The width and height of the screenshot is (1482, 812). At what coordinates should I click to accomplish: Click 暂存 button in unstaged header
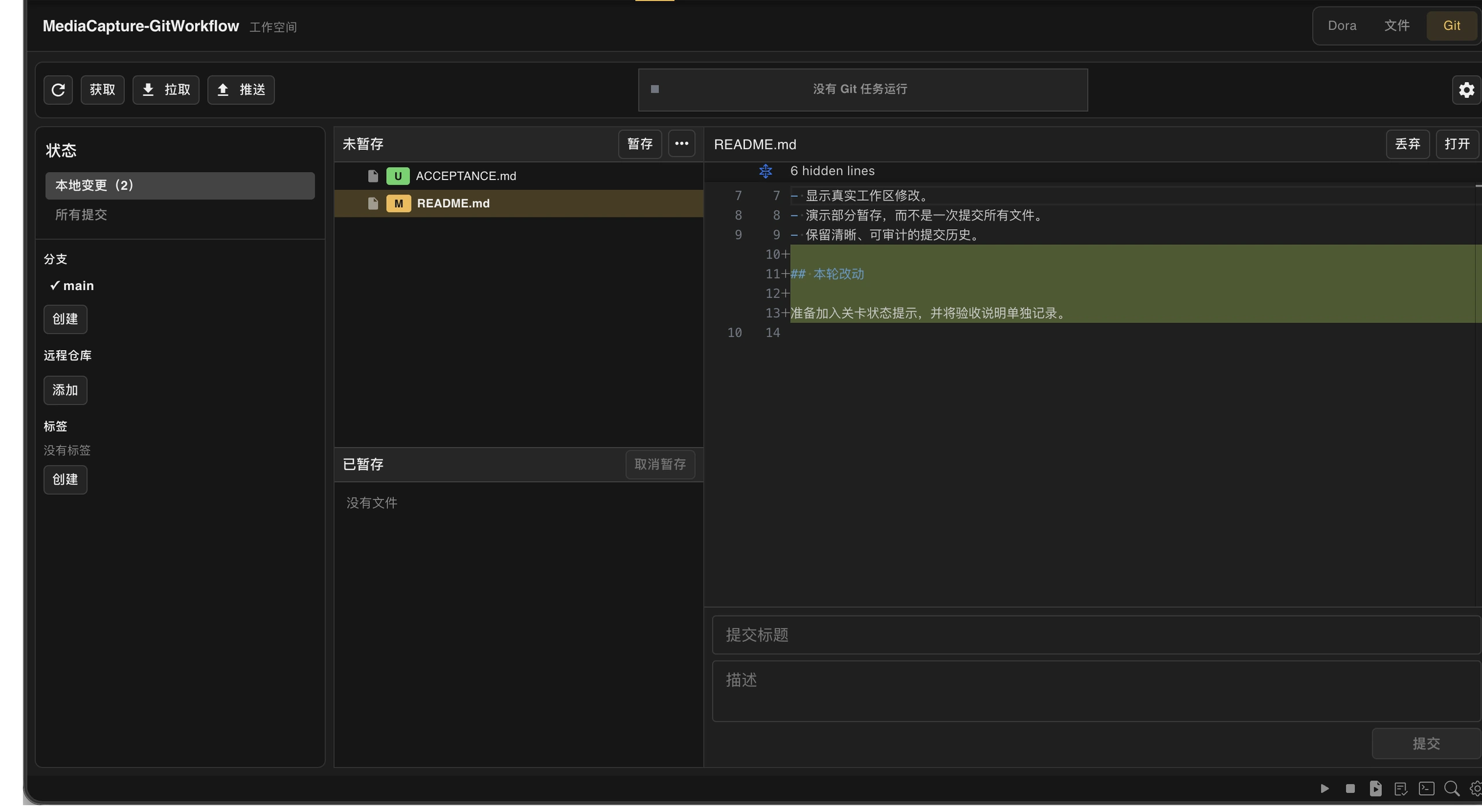point(640,144)
